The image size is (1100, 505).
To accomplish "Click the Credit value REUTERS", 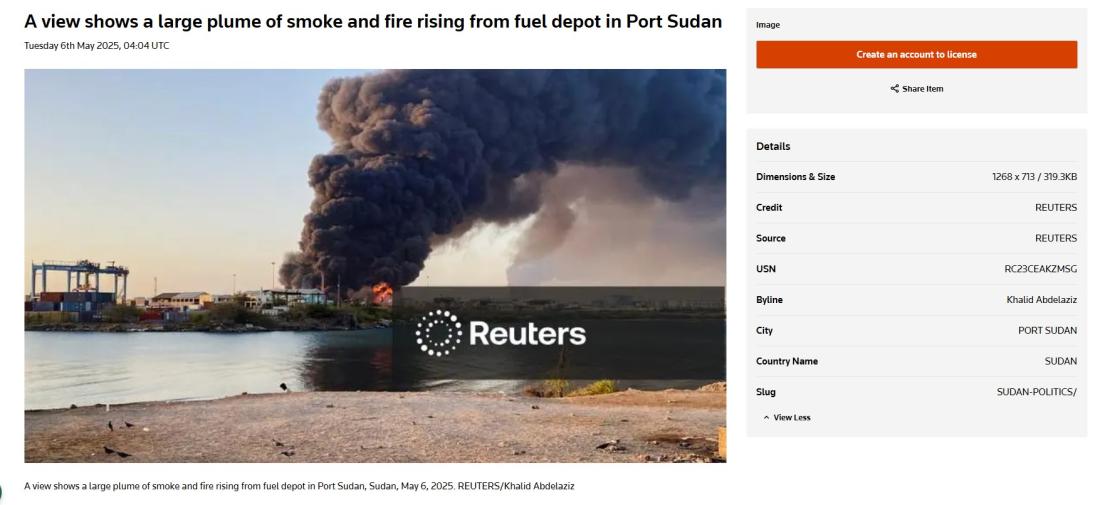I will click(x=1056, y=208).
